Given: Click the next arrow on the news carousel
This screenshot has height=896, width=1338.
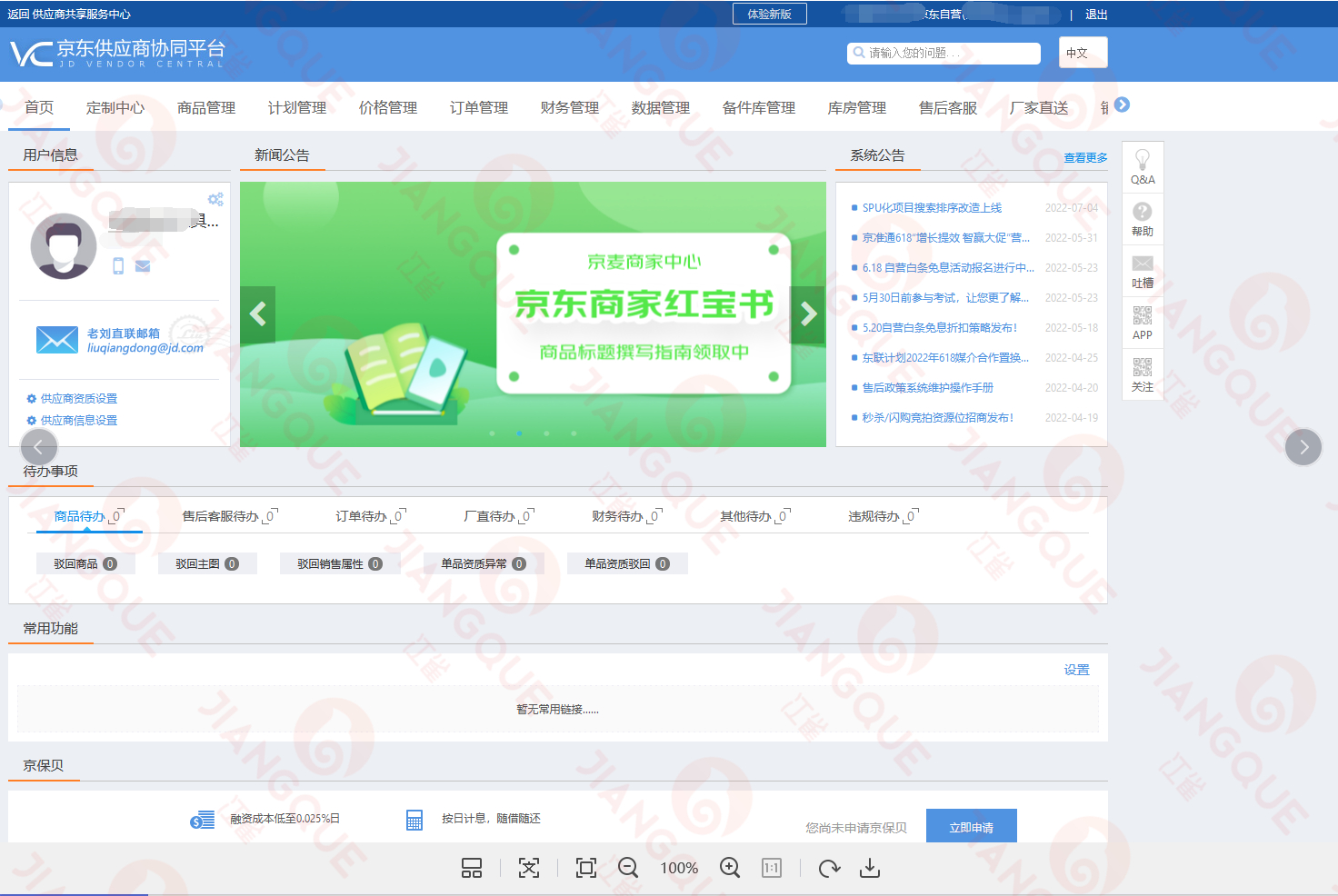Looking at the screenshot, I should (x=807, y=314).
